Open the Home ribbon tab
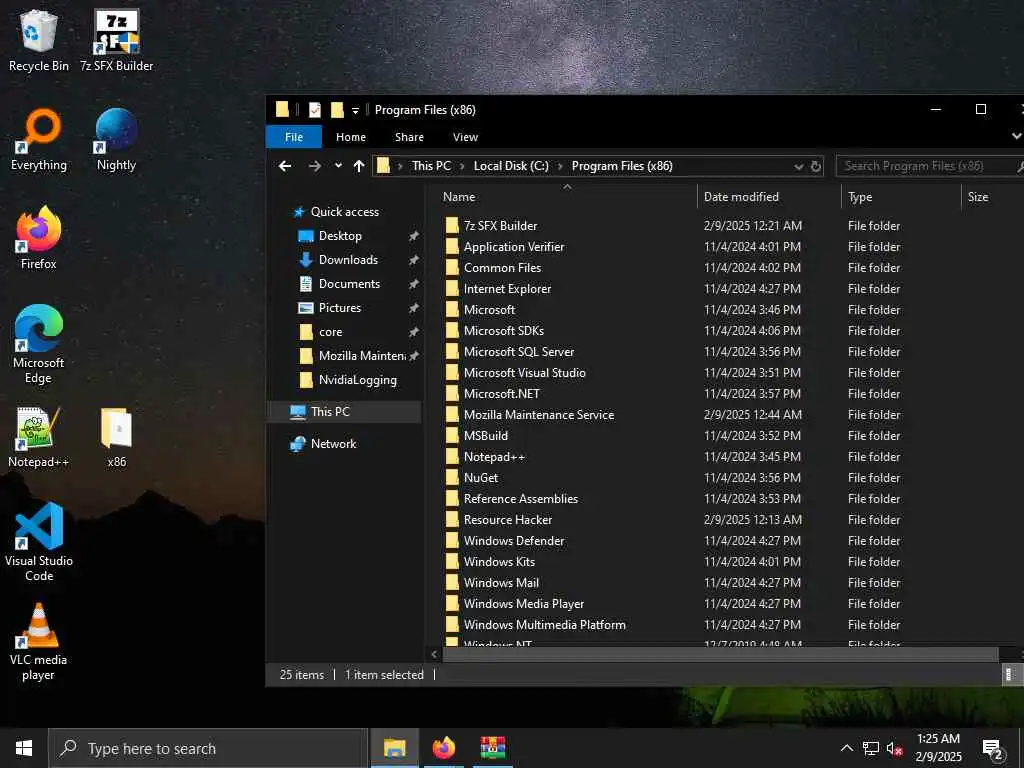The height and width of the screenshot is (768, 1024). 351,137
